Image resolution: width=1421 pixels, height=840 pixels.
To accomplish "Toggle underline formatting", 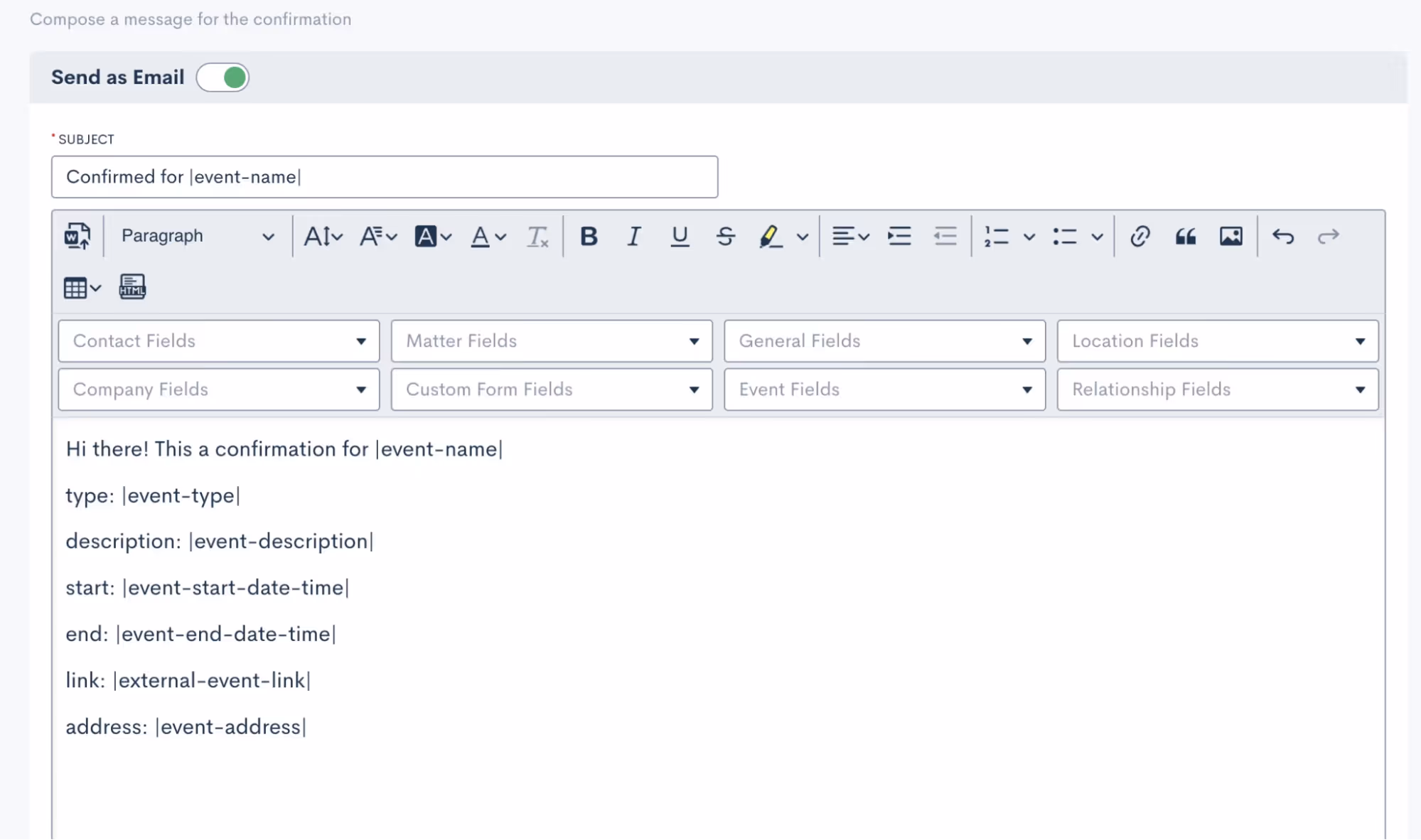I will (x=680, y=236).
